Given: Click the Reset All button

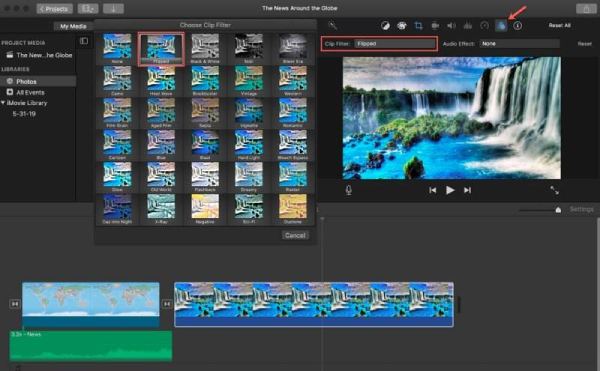Looking at the screenshot, I should 559,25.
